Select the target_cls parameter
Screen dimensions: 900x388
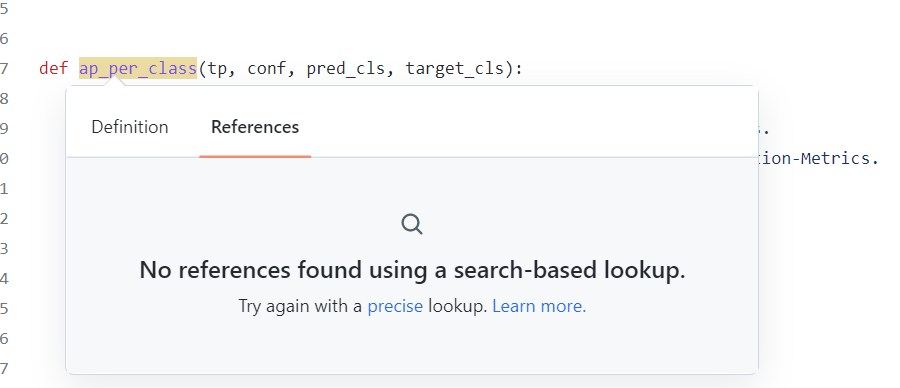click(455, 69)
